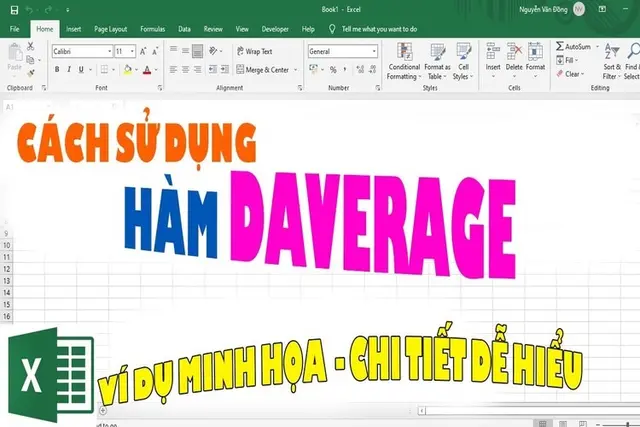Open the Fill Color dropdown arrow
The image size is (640, 427).
pyautogui.click(x=136, y=70)
